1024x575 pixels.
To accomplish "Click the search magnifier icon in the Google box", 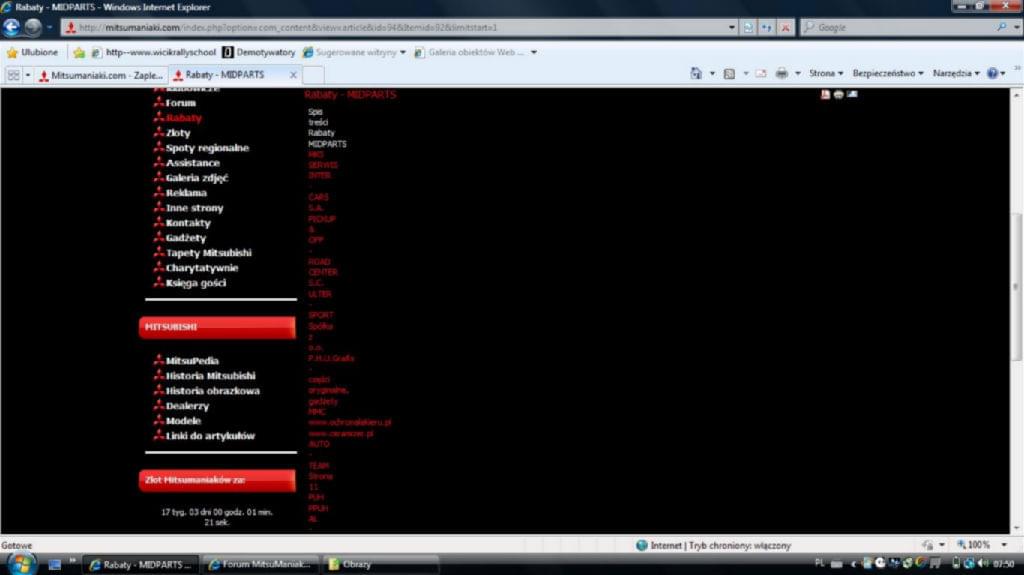I will click(1001, 27).
